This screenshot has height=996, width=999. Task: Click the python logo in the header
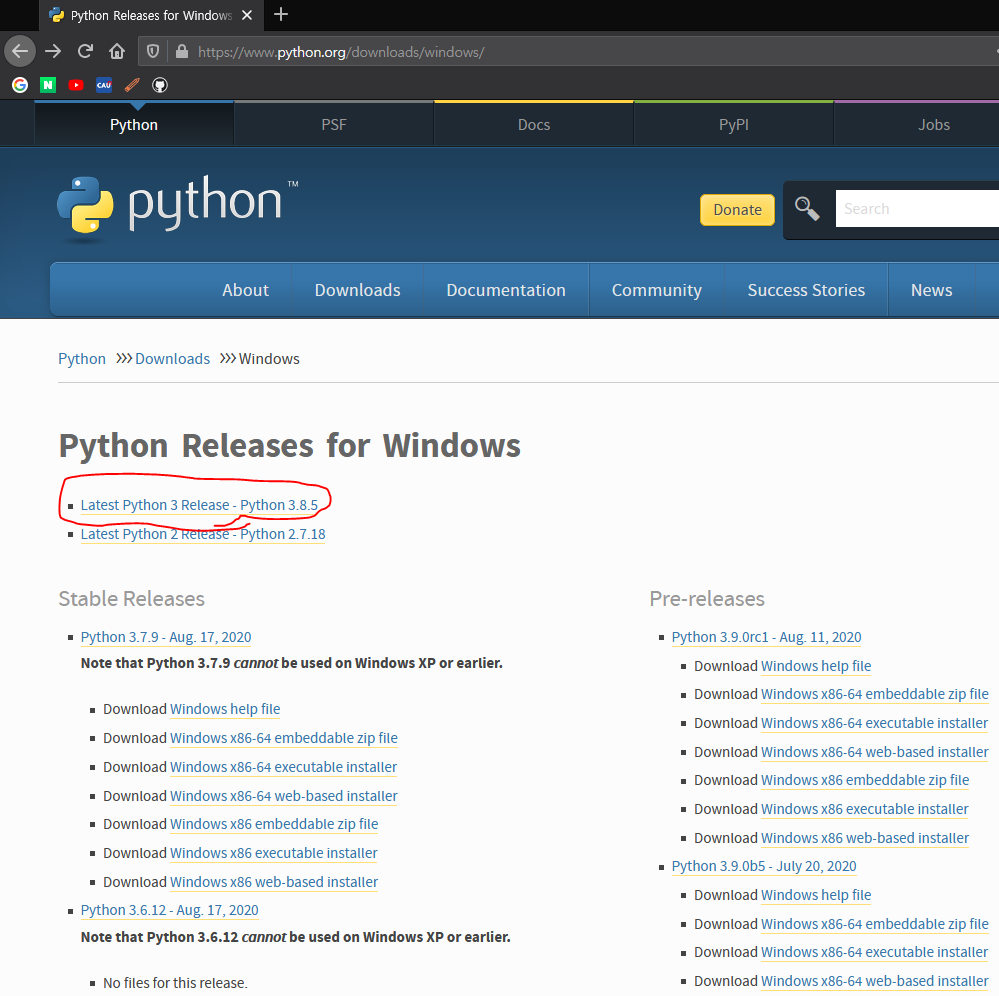pyautogui.click(x=178, y=208)
